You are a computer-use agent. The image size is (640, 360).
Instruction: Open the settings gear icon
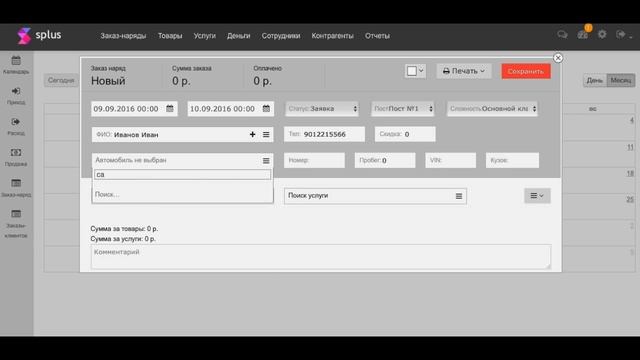[602, 34]
